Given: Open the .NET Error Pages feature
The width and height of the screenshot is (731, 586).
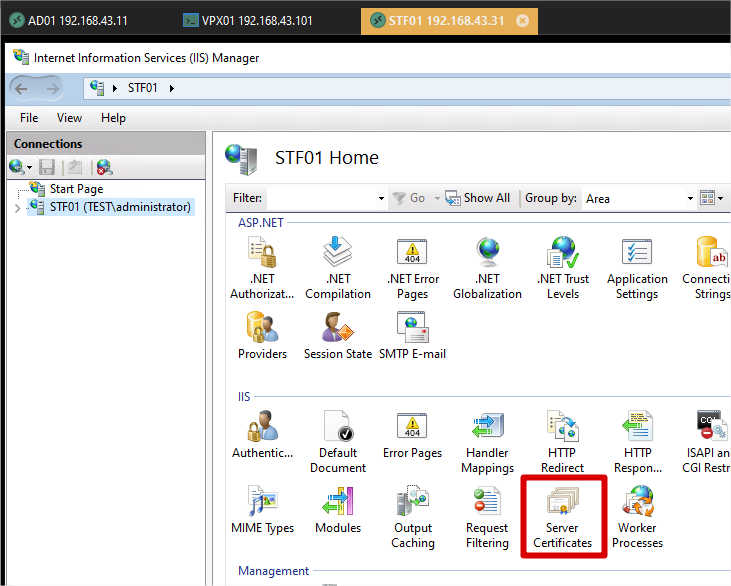Looking at the screenshot, I should click(x=413, y=268).
